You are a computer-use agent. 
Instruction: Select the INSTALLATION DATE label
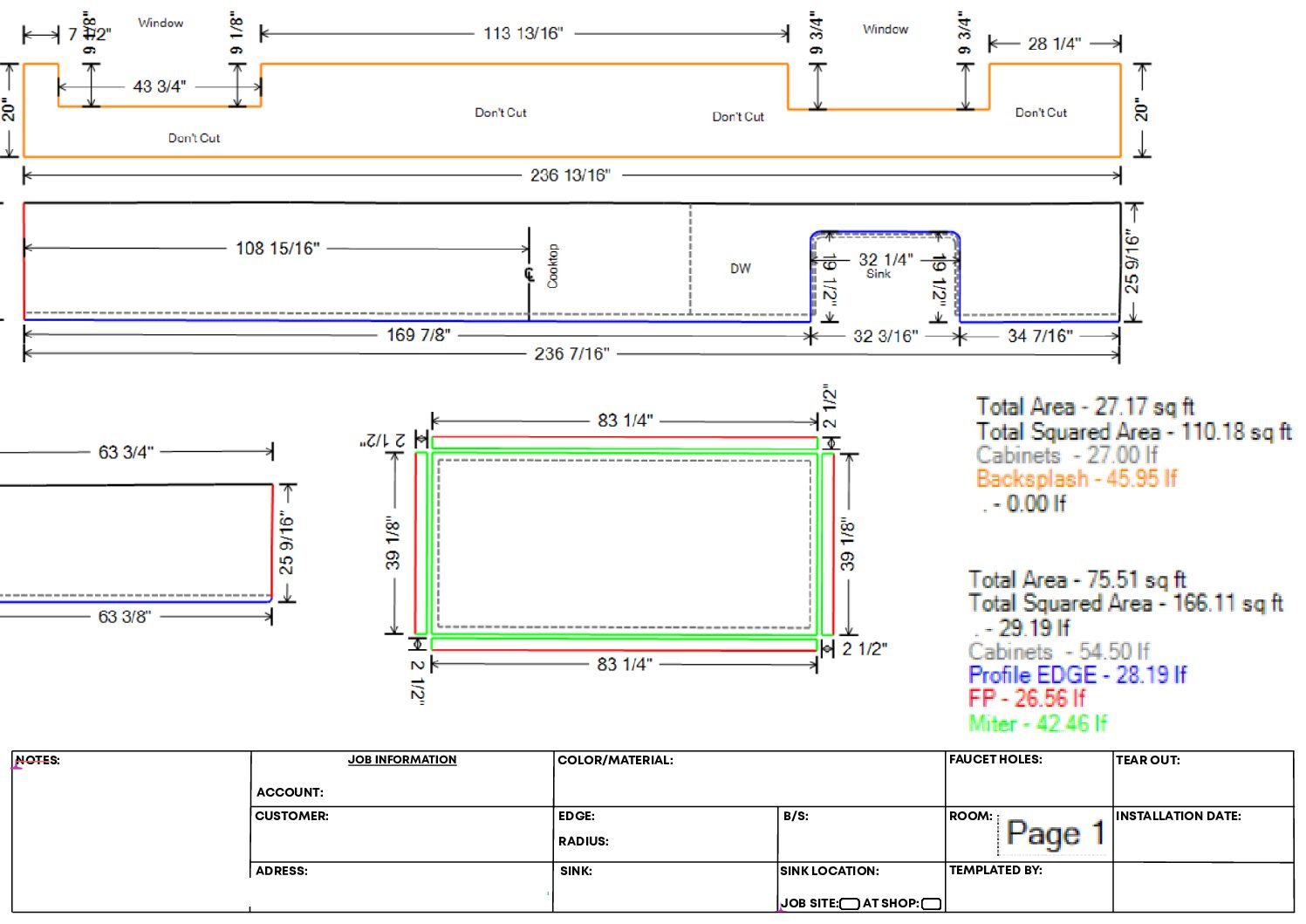click(1179, 816)
